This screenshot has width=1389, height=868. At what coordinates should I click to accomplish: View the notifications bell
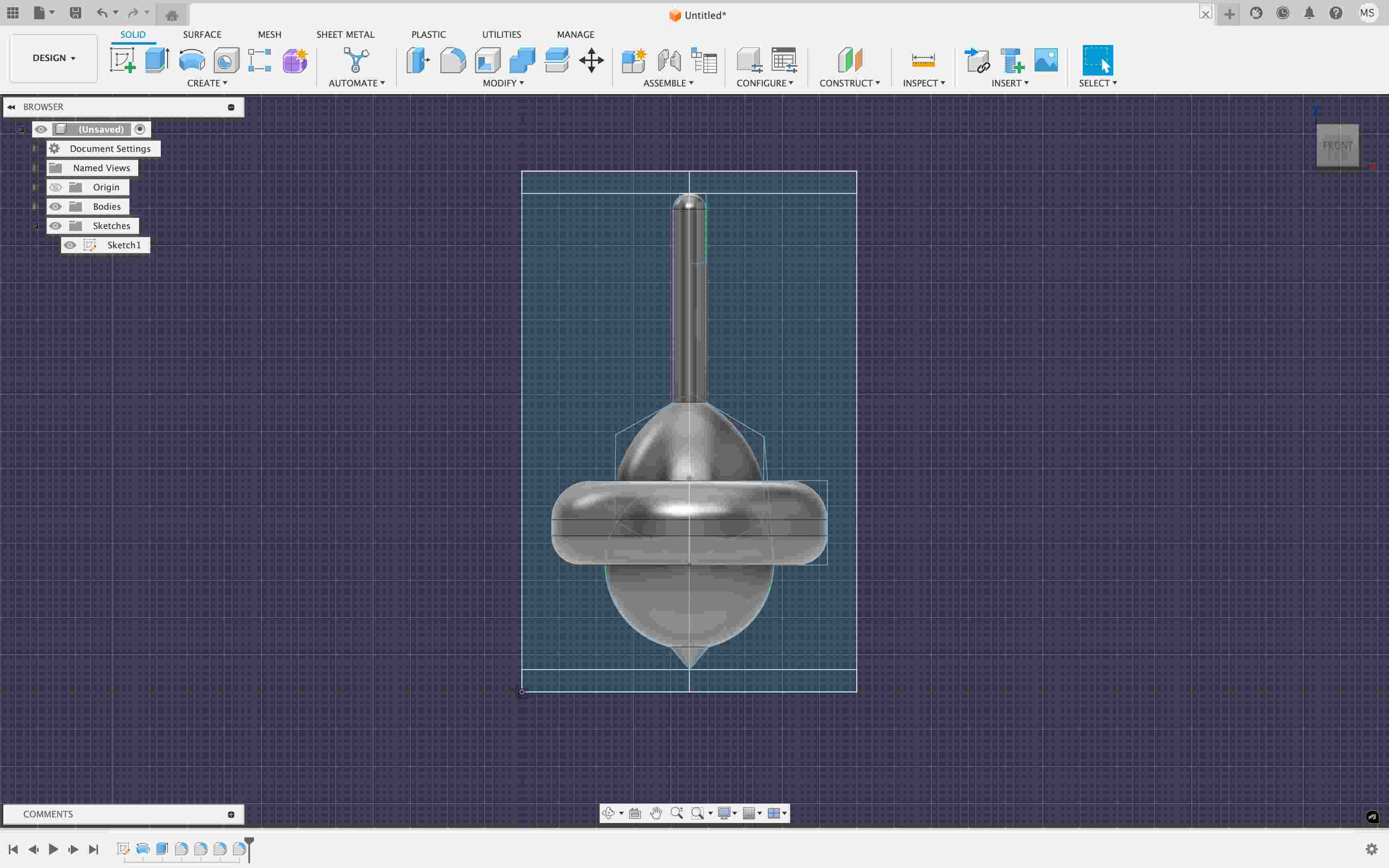tap(1309, 13)
